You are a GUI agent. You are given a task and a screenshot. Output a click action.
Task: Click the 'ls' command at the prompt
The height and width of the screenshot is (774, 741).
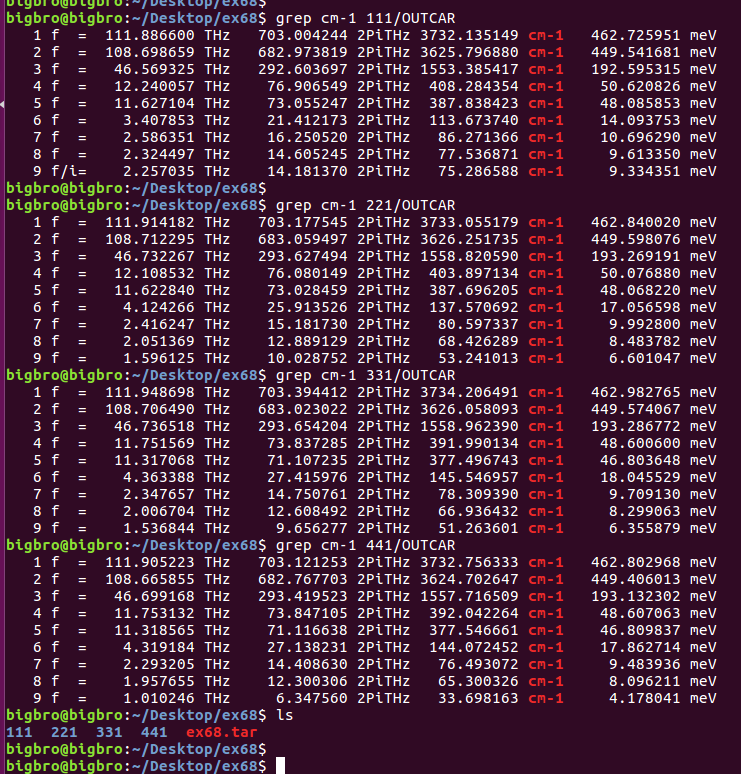(x=285, y=716)
